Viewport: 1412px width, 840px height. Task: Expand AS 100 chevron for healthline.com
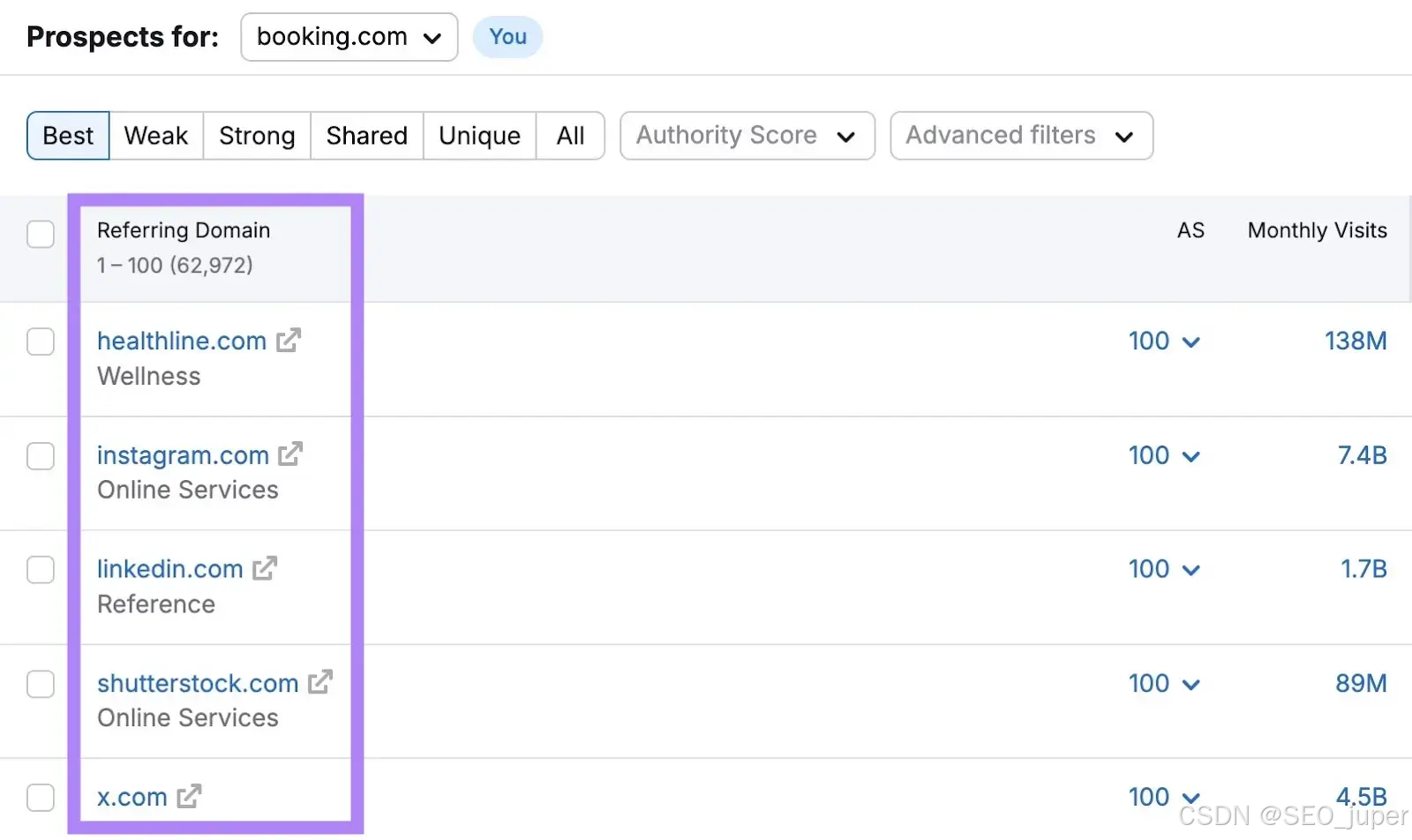1190,342
